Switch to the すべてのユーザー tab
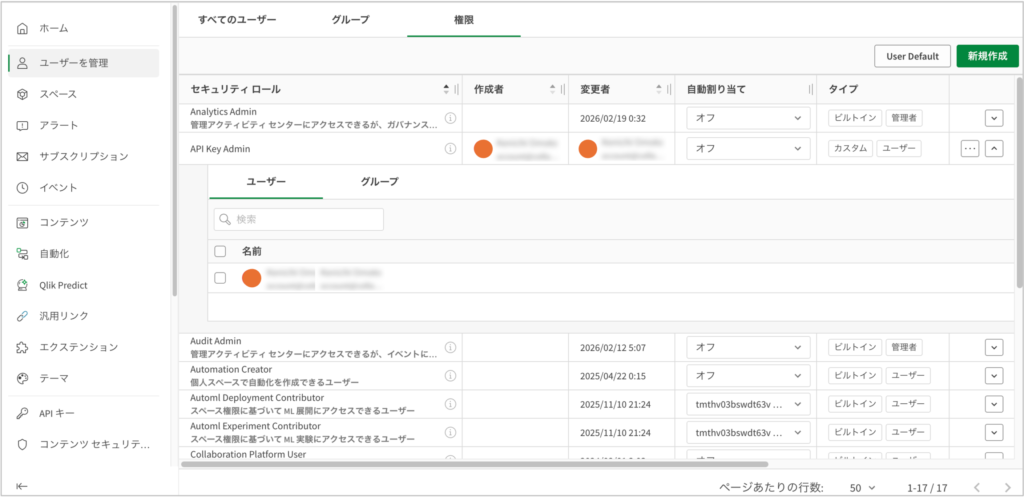The image size is (1024, 497). pos(238,19)
